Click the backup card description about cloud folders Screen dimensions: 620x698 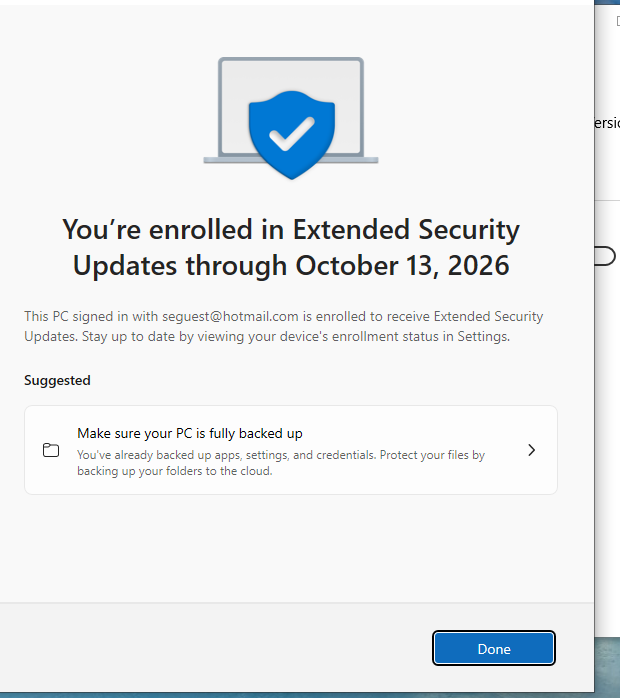[x=280, y=463]
